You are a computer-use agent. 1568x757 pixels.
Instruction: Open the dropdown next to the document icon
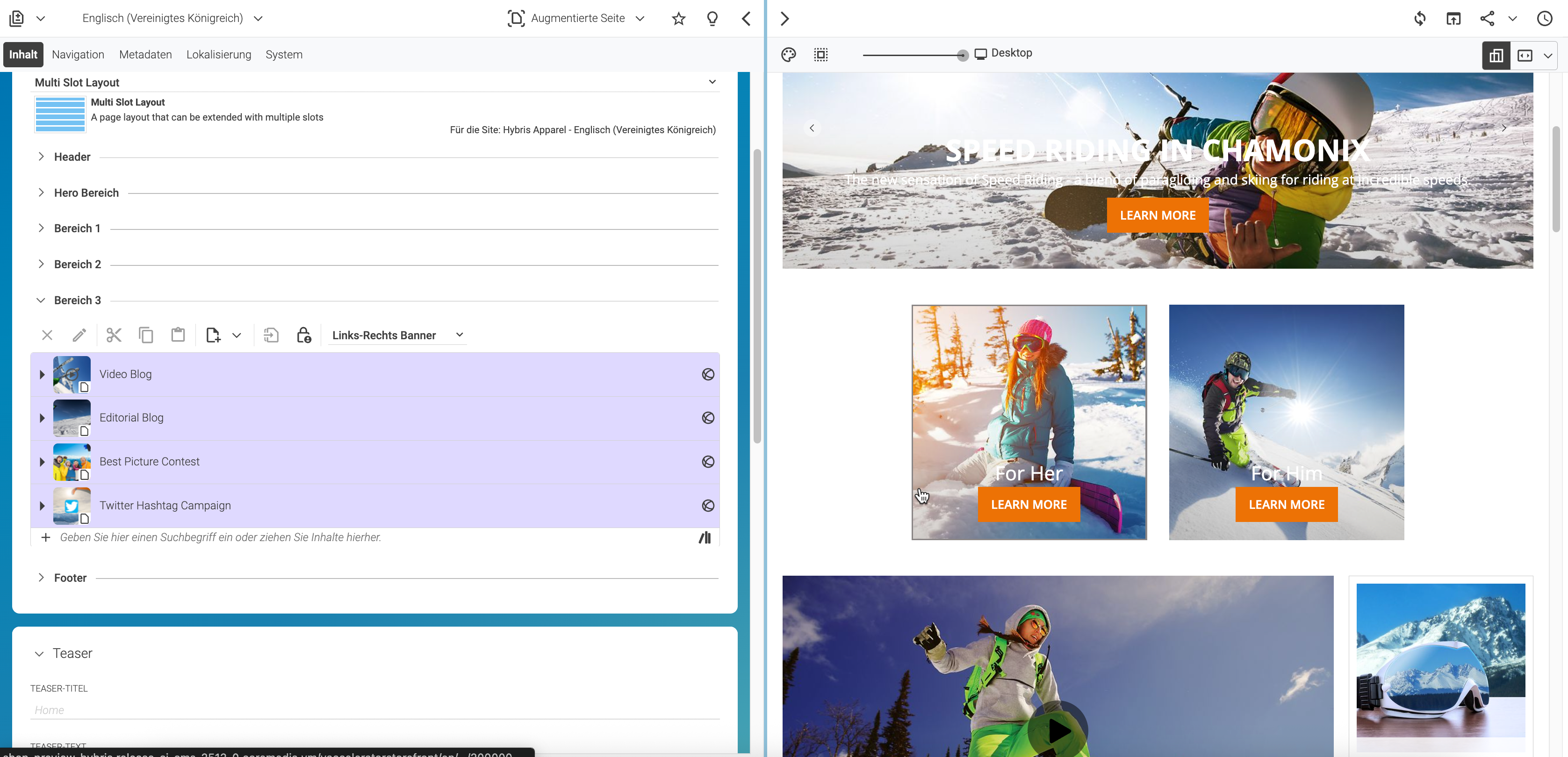pyautogui.click(x=41, y=18)
